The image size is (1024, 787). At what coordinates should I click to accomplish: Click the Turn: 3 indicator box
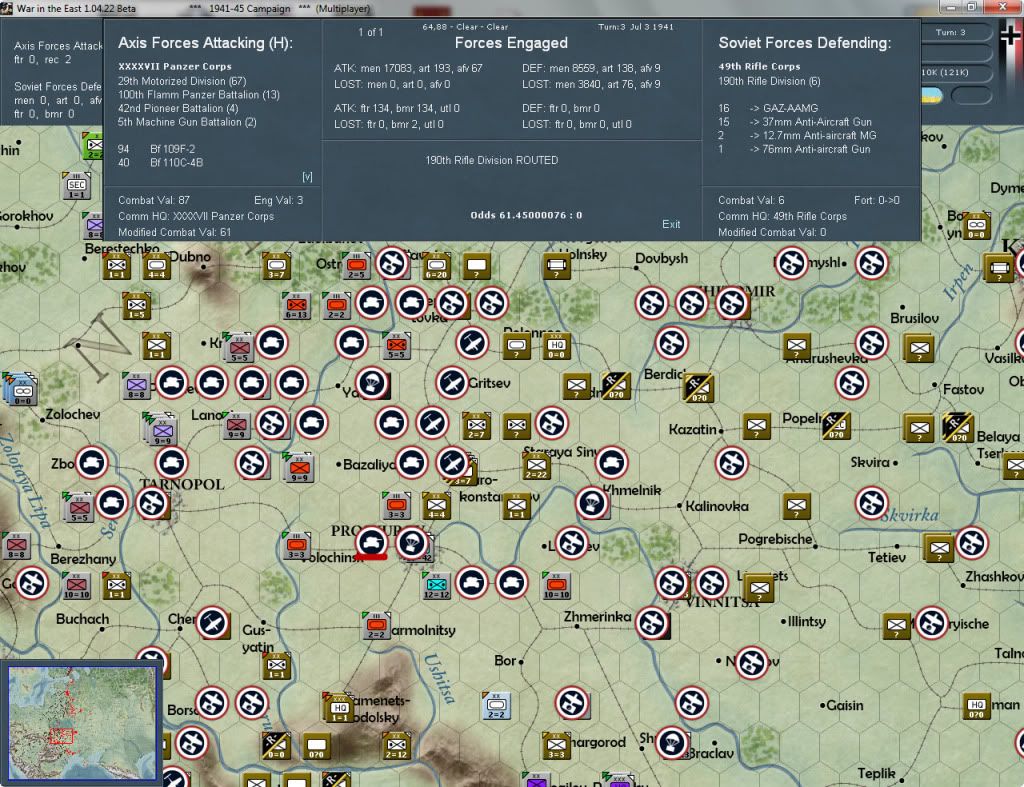[x=955, y=32]
